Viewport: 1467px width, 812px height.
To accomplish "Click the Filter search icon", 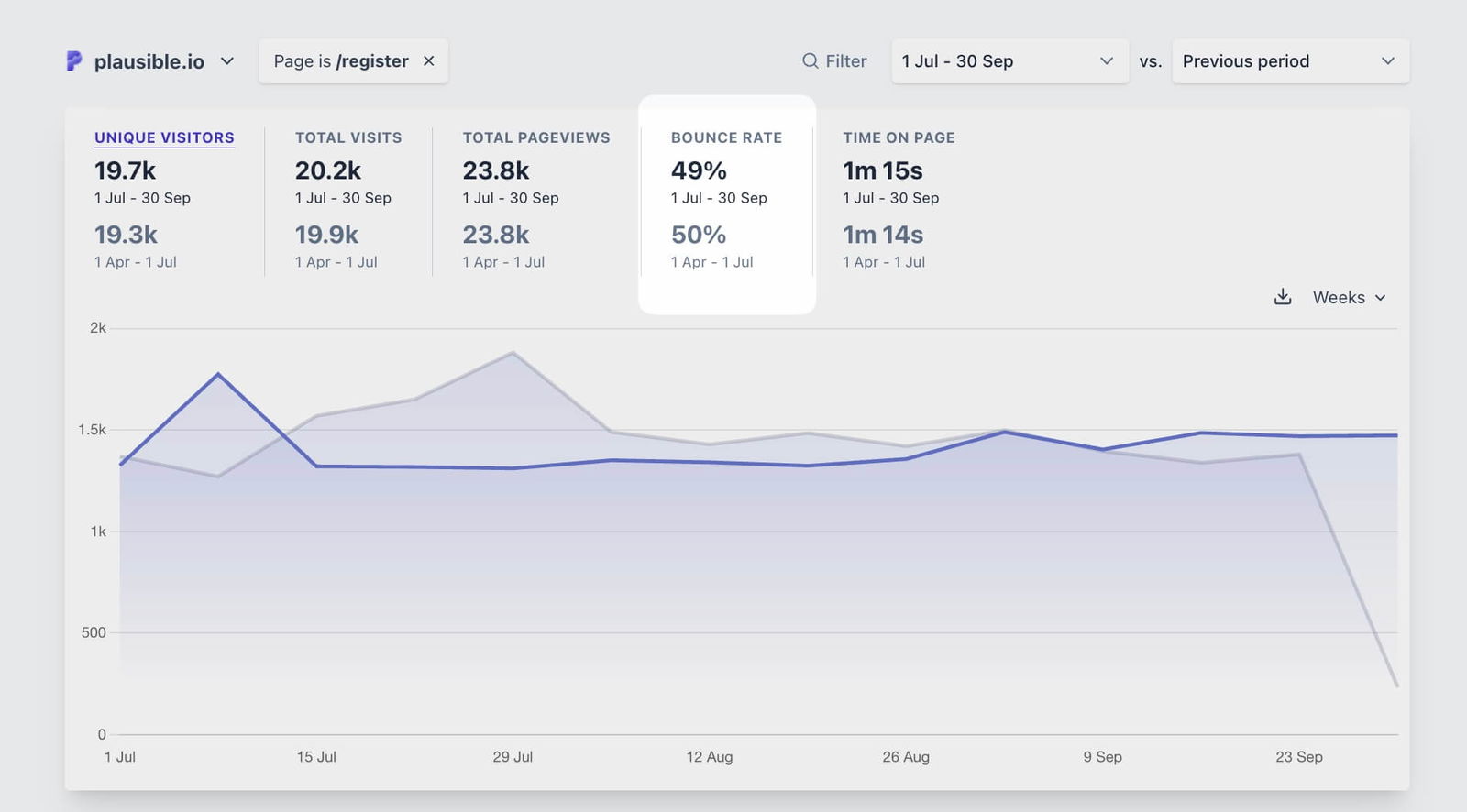I will pyautogui.click(x=810, y=61).
